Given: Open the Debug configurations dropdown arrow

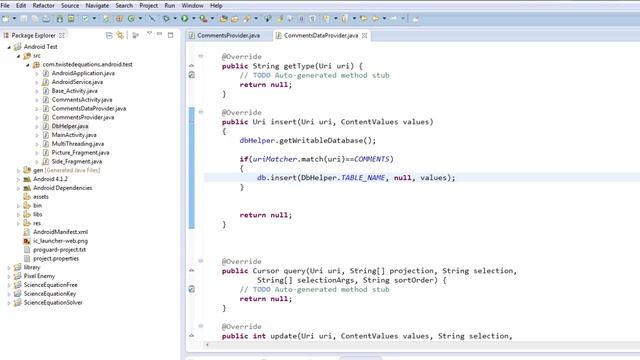Looking at the screenshot, I should point(175,19).
